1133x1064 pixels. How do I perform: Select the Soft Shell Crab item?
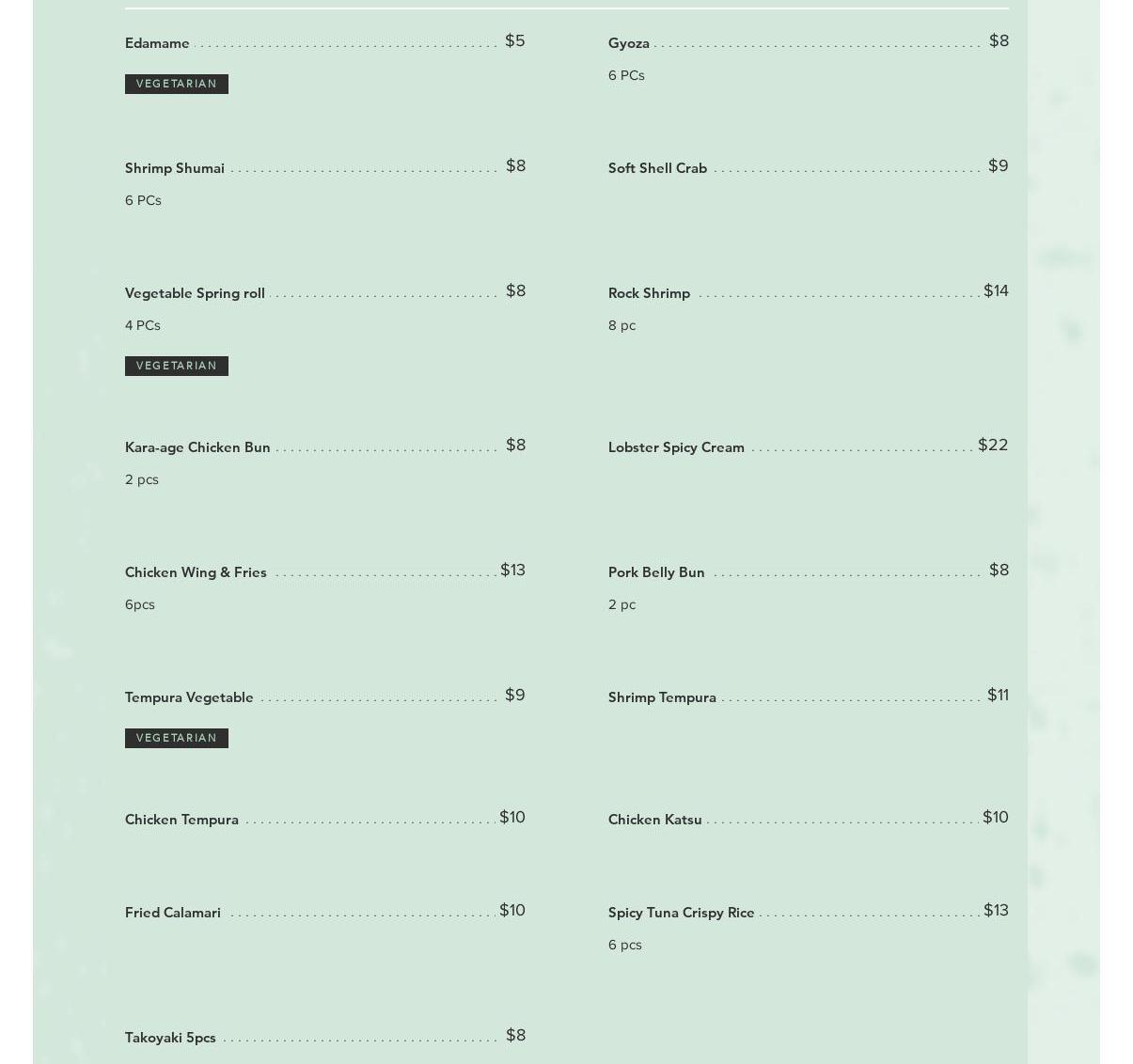(657, 168)
